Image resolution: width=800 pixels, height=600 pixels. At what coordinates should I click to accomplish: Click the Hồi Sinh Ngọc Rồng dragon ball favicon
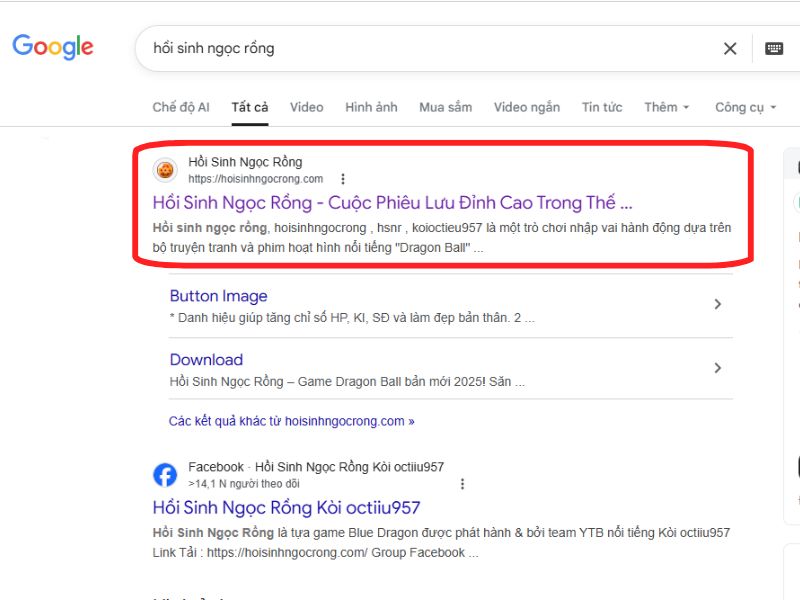(x=164, y=171)
